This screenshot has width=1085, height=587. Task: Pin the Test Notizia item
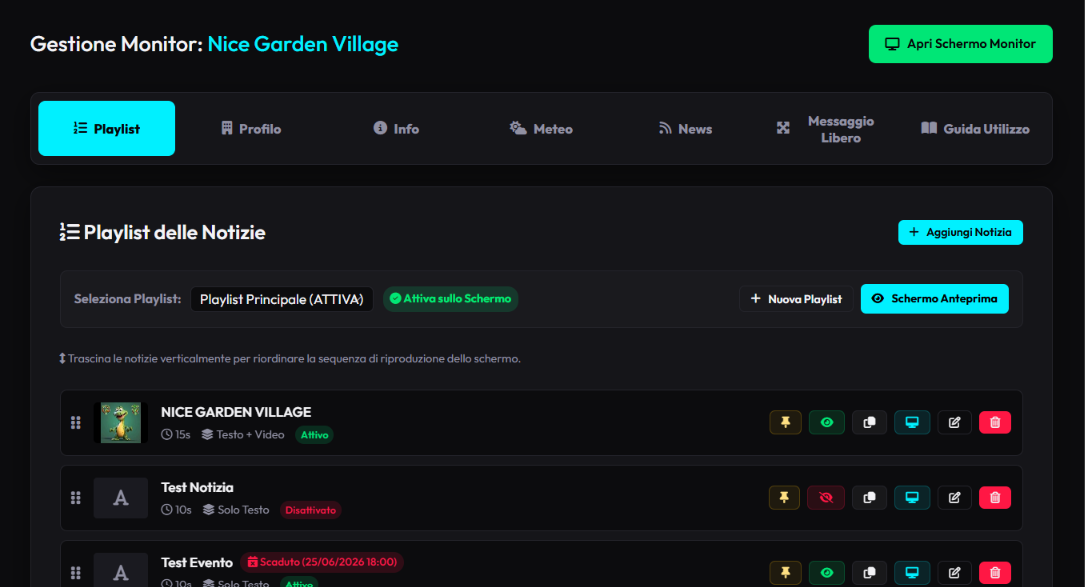(x=785, y=498)
